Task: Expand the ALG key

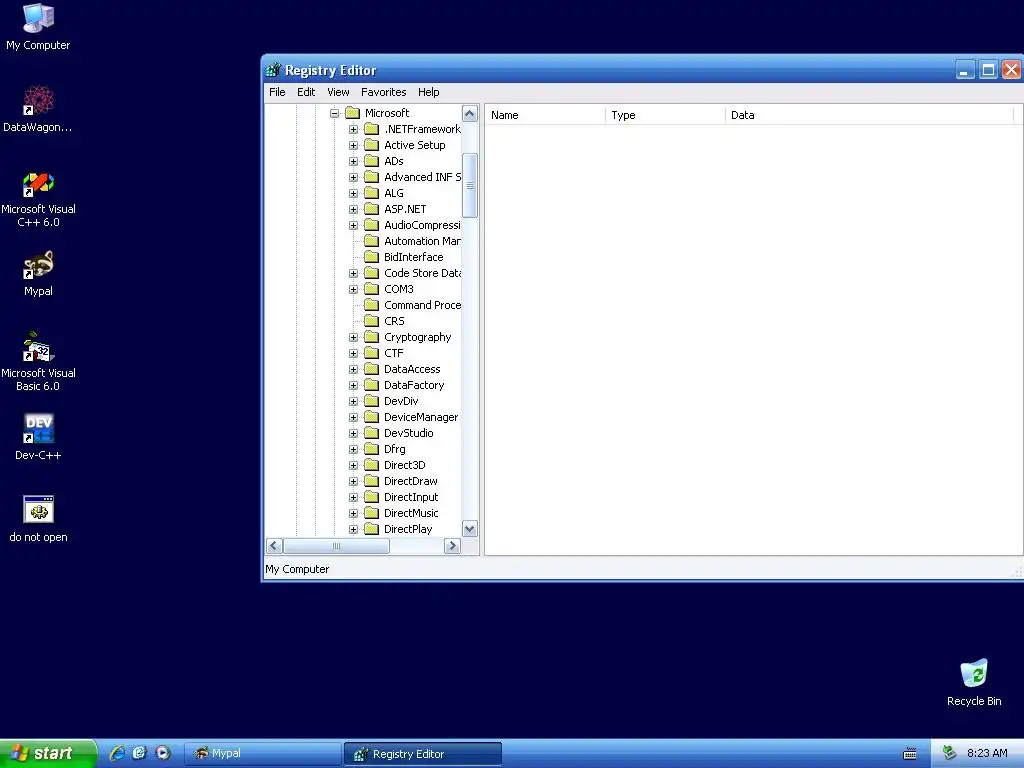Action: coord(353,193)
